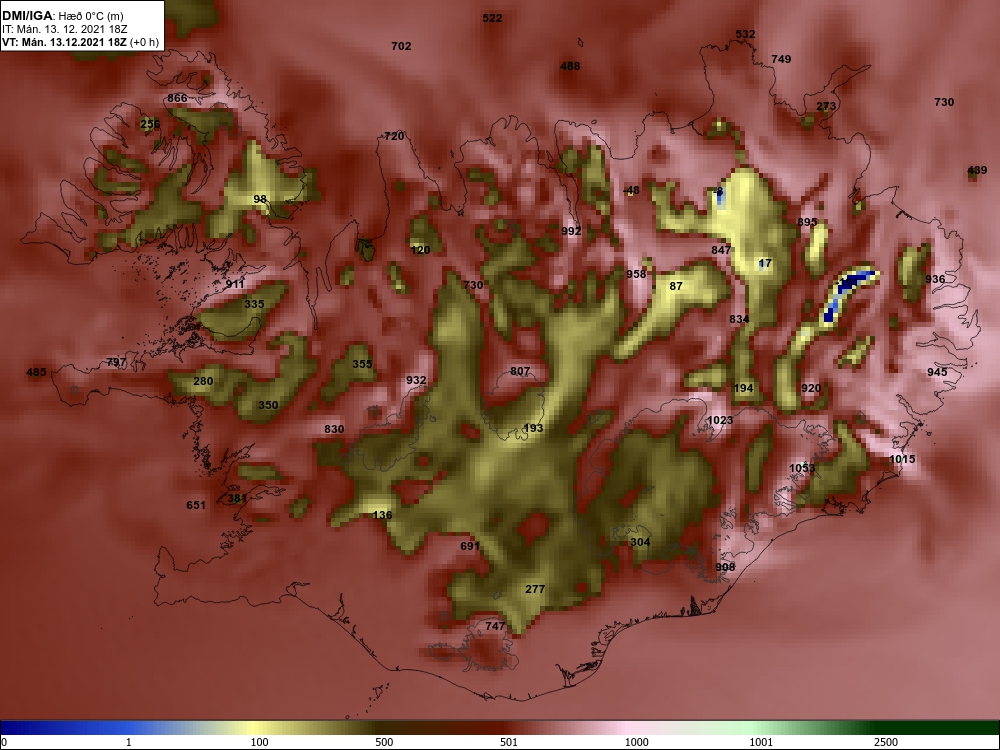
Task: Click the map value 834
Action: 739,320
